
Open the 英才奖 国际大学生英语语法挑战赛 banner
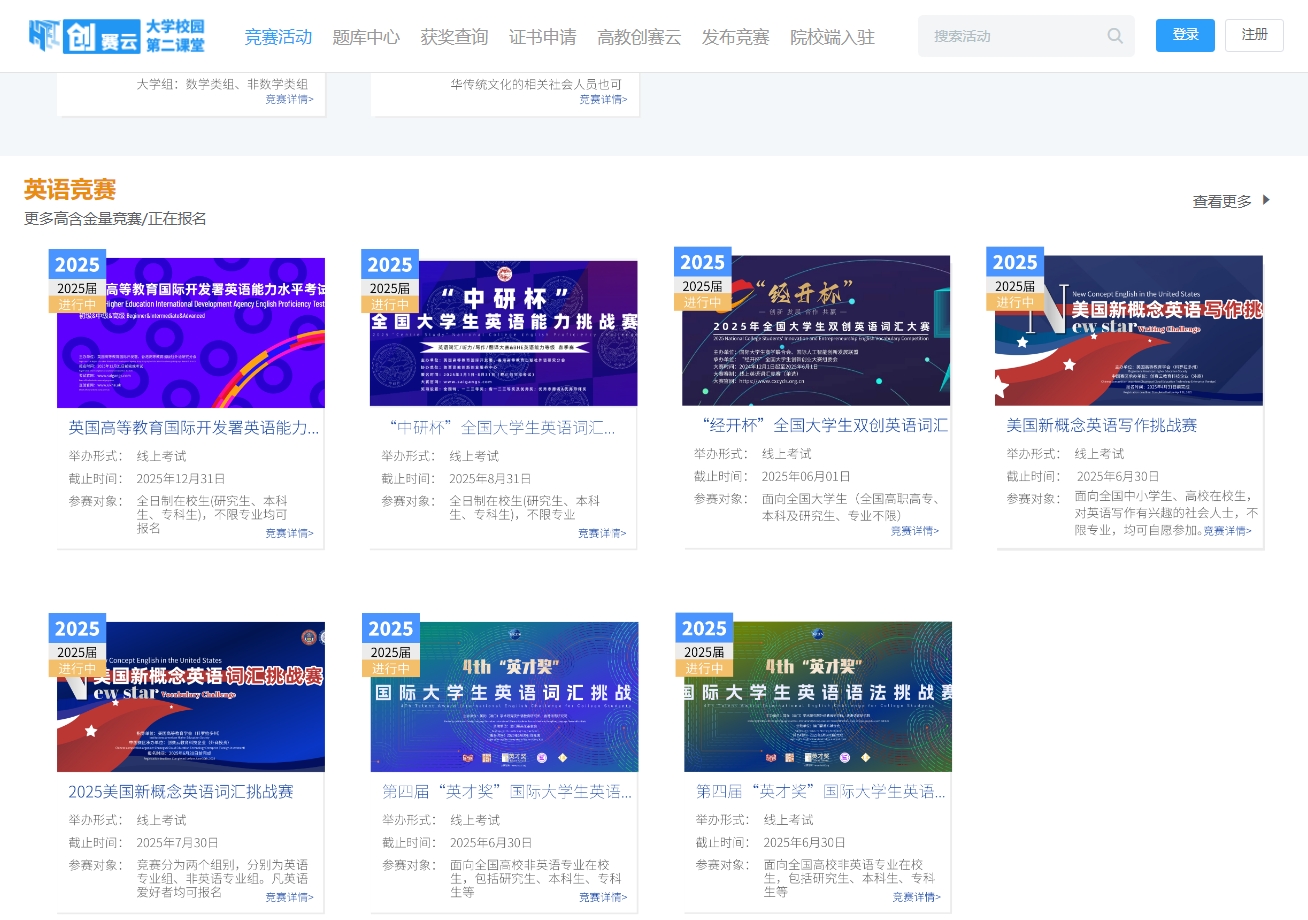point(818,697)
